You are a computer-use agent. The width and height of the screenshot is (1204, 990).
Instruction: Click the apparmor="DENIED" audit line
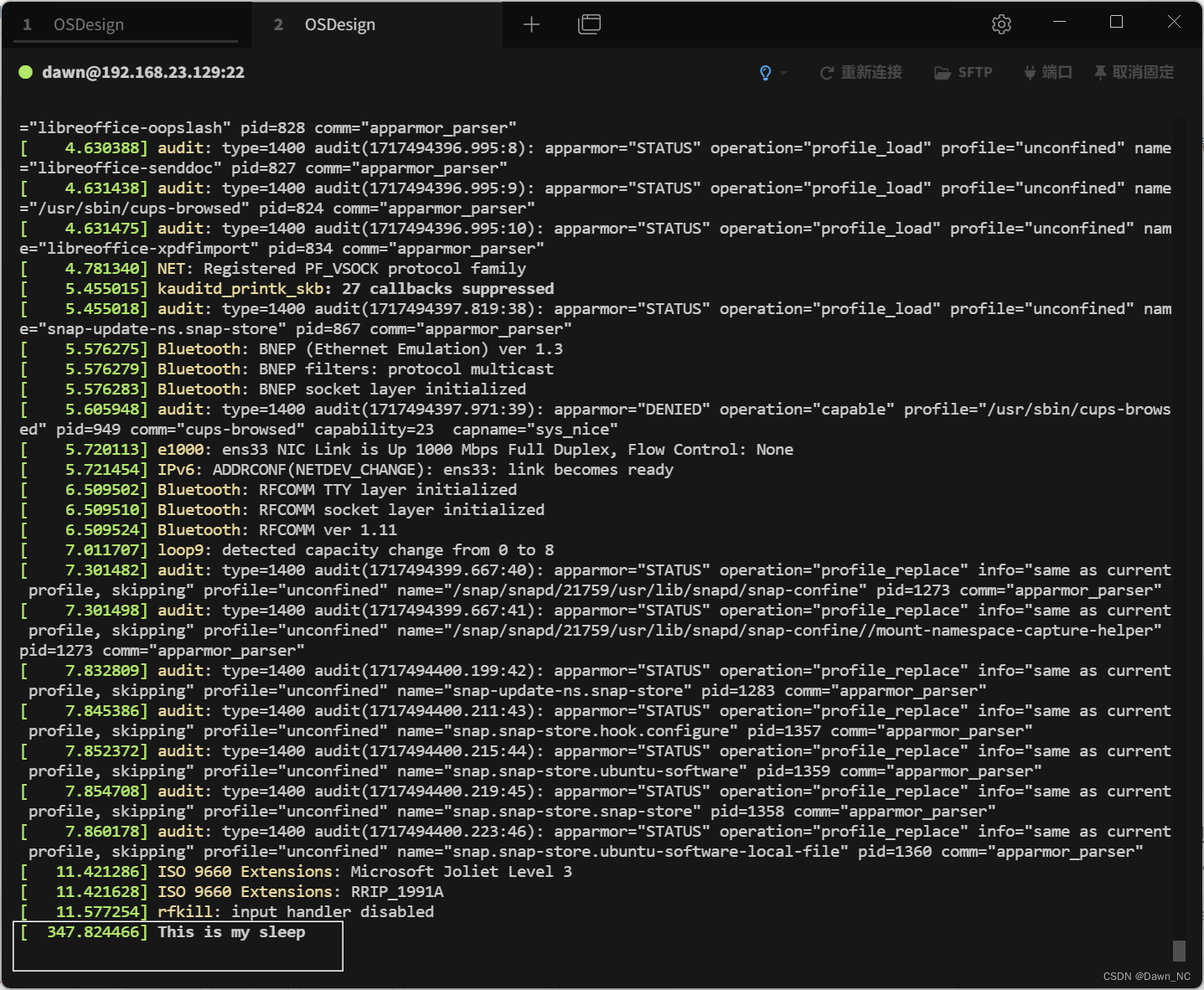click(596, 420)
